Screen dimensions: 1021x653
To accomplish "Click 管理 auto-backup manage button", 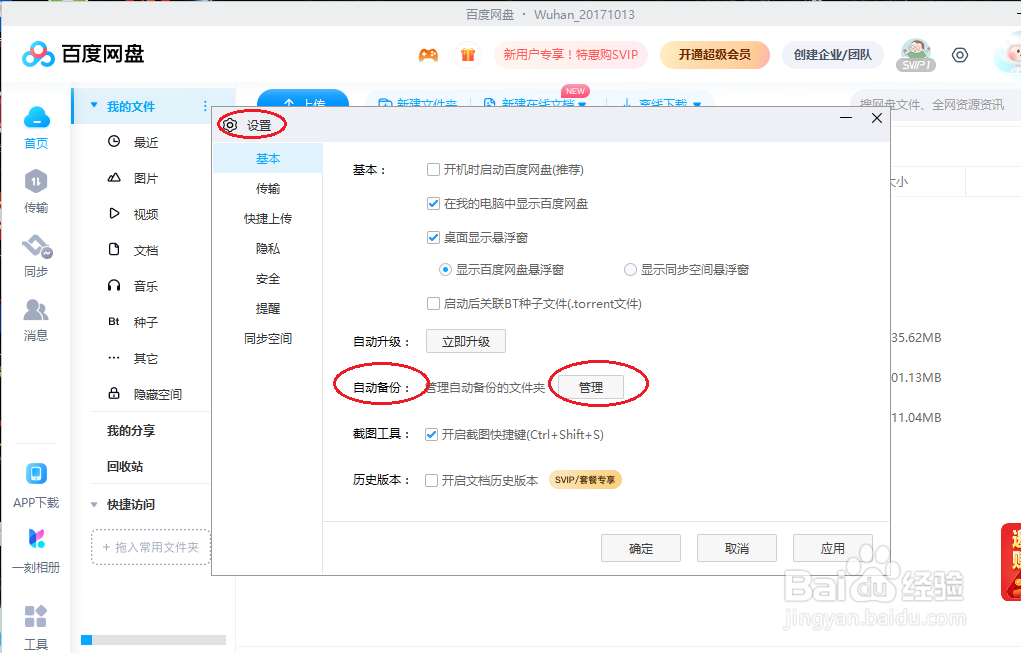I will (x=591, y=387).
